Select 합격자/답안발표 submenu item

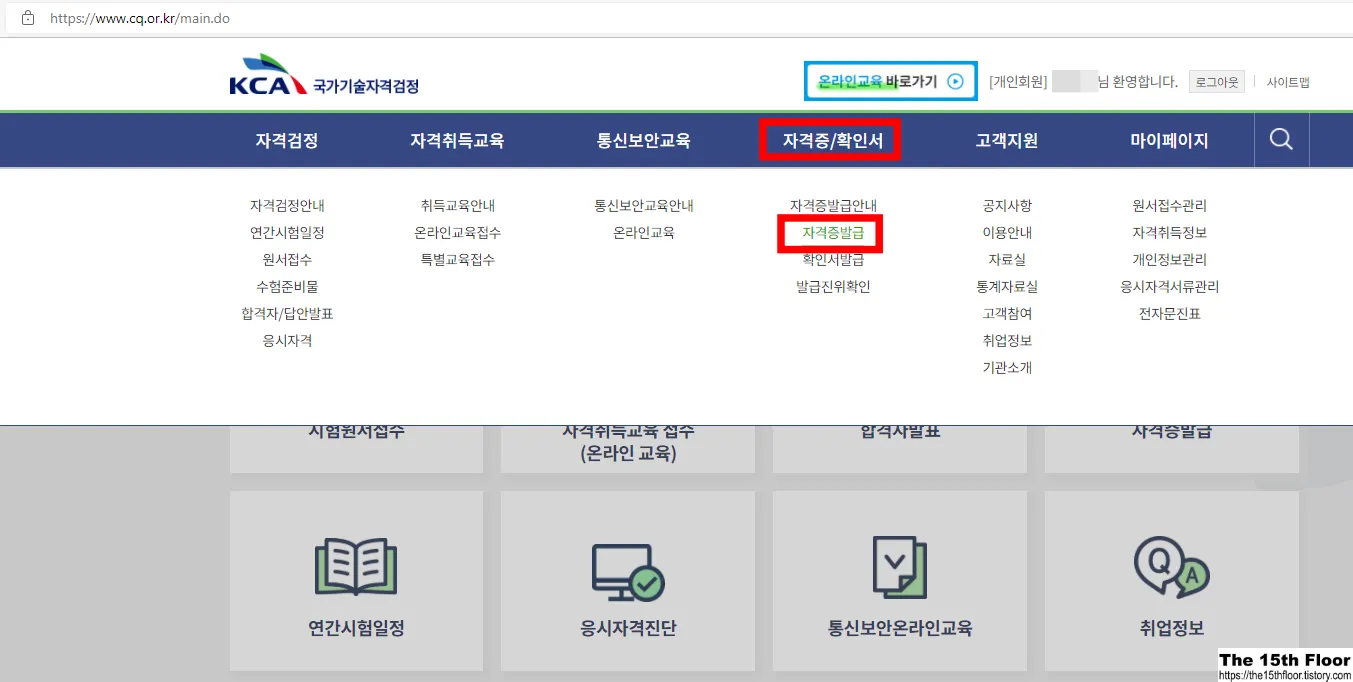287,314
